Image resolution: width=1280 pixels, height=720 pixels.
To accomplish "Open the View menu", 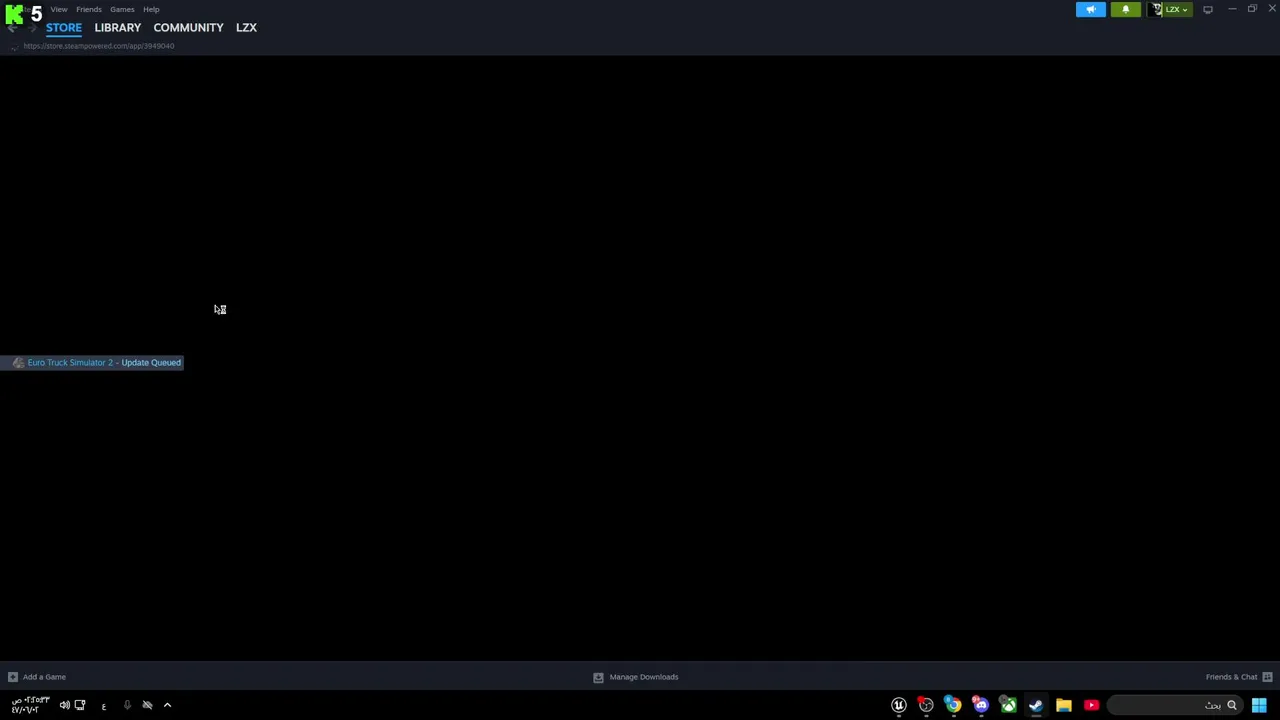I will [x=59, y=9].
